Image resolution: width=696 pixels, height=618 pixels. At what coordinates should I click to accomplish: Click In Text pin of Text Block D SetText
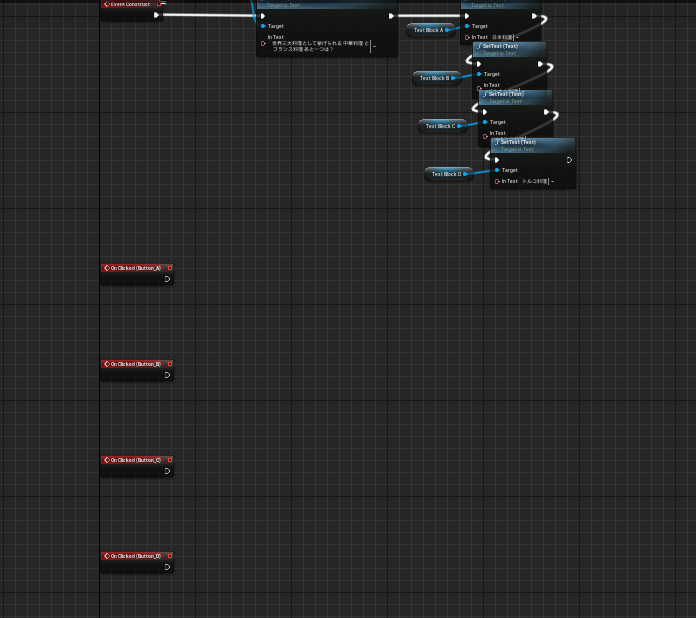(497, 182)
